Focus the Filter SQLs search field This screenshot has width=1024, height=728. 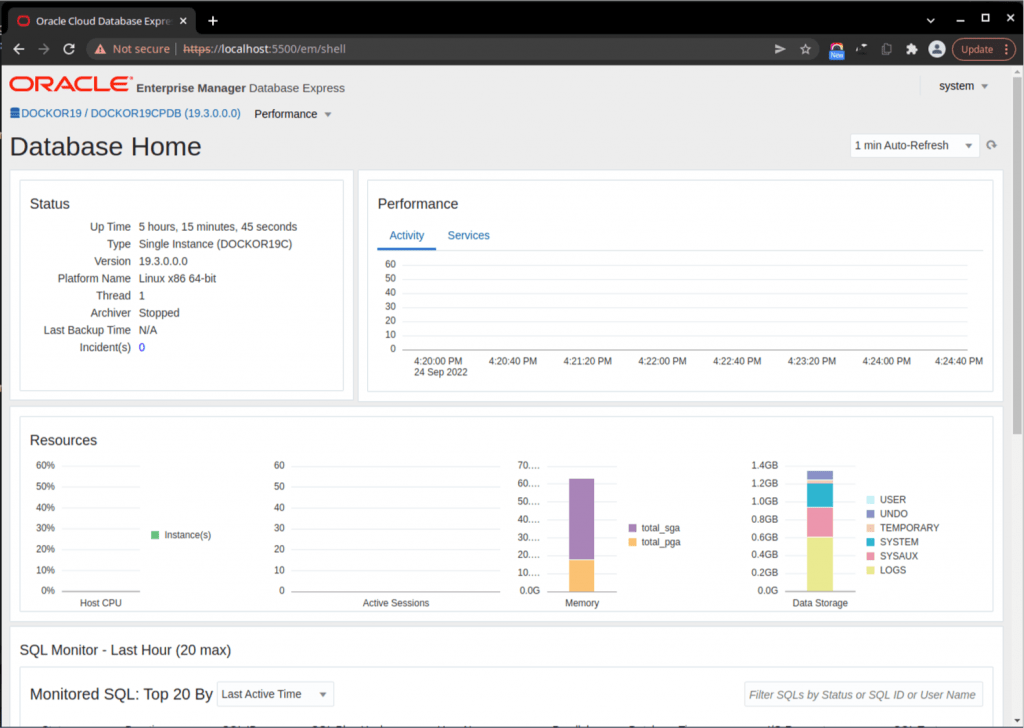click(863, 695)
